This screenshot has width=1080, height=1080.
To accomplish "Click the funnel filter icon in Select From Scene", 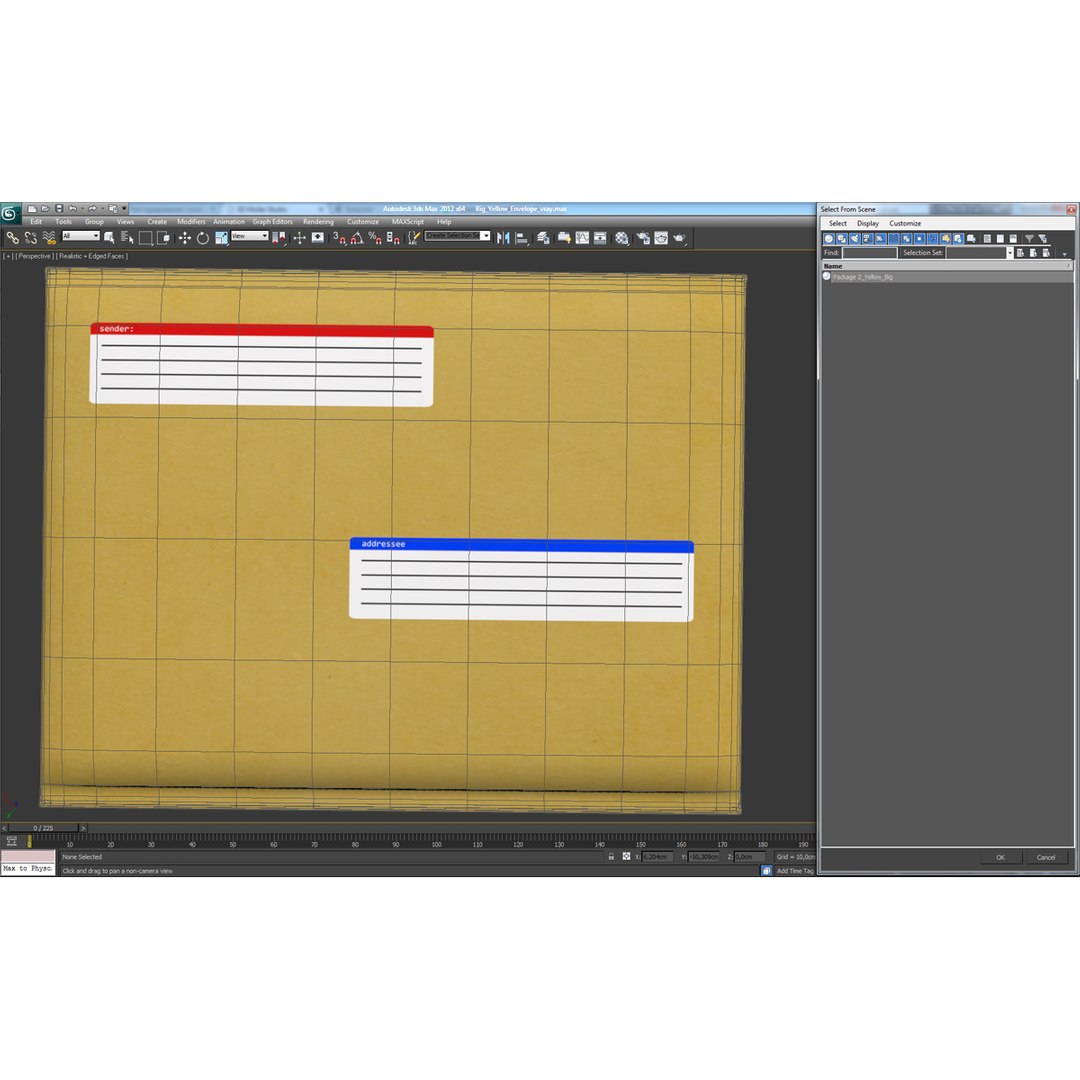I will [1029, 238].
